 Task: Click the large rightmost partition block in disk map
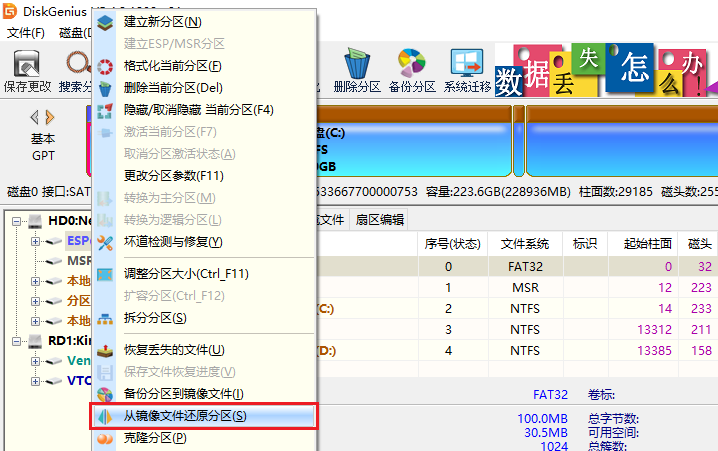tap(622, 141)
